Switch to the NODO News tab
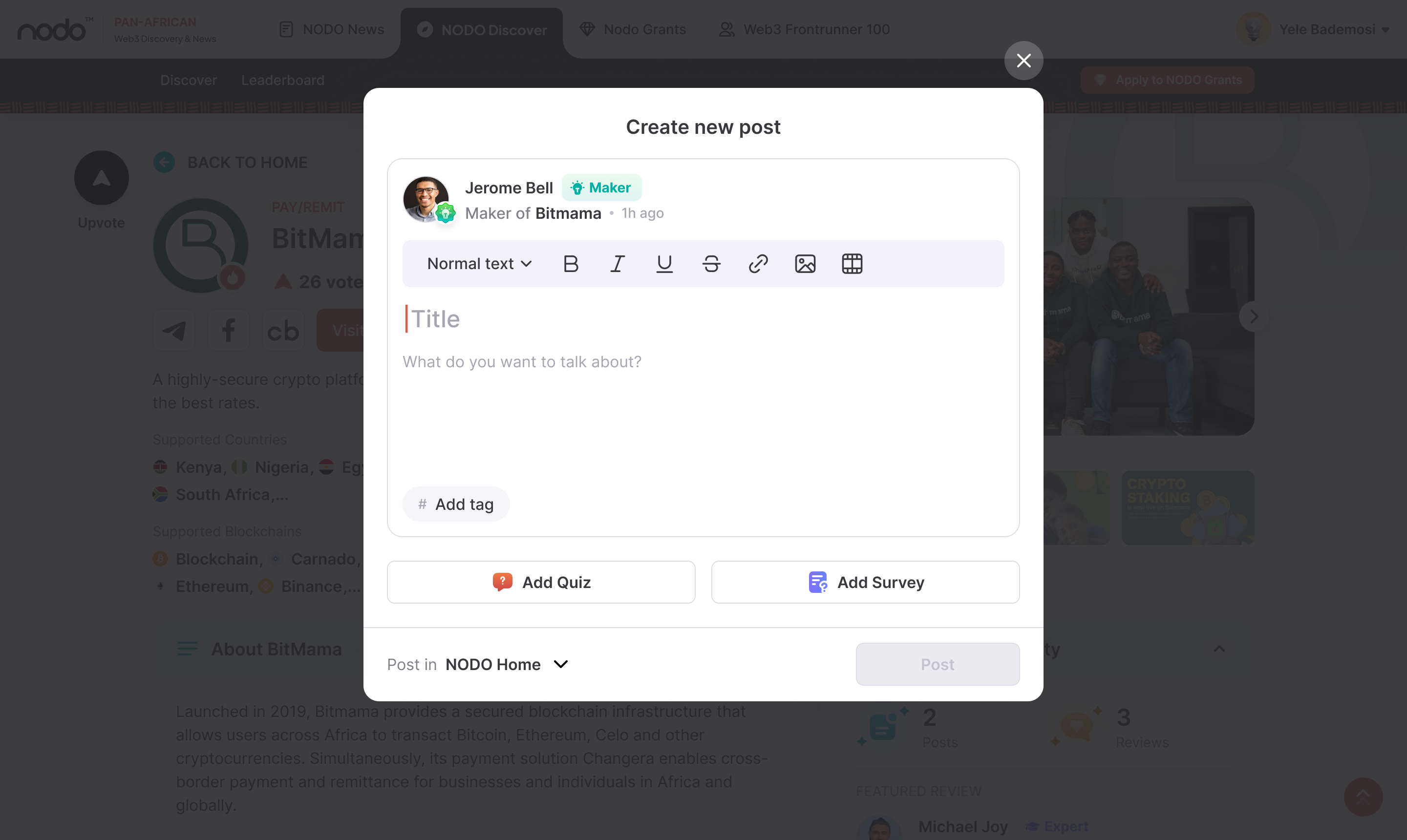The width and height of the screenshot is (1407, 840). (332, 29)
